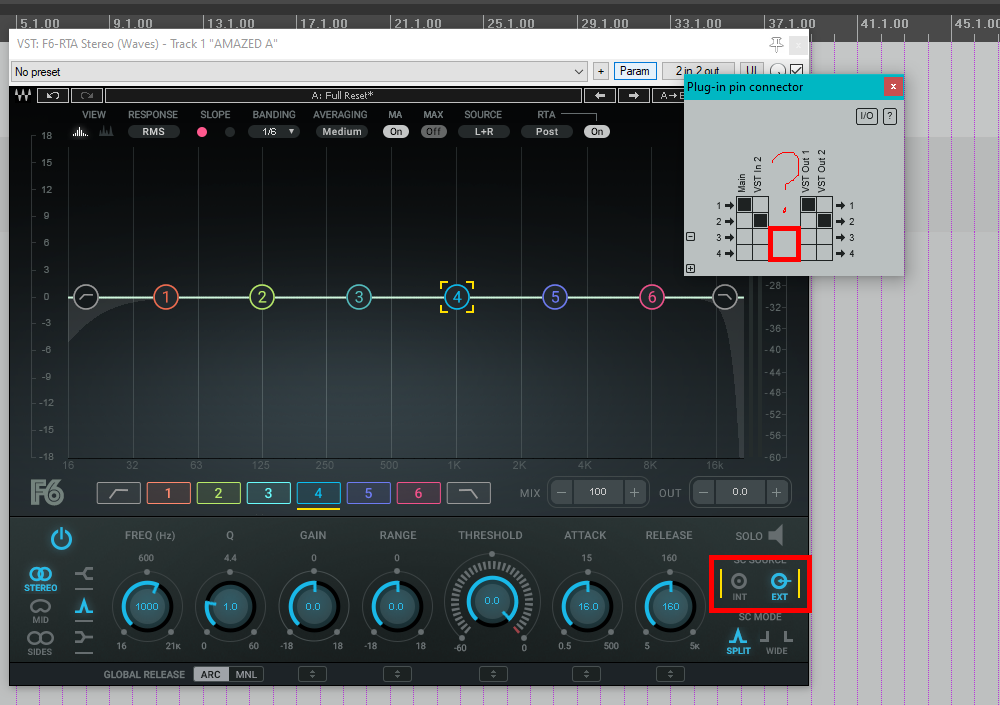Toggle plugin bypass checkbox

point(797,70)
